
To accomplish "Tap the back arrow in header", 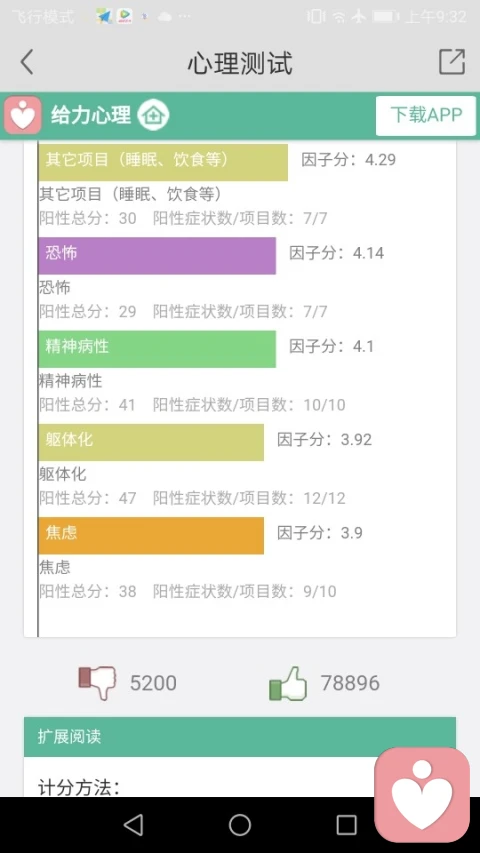I will click(27, 61).
